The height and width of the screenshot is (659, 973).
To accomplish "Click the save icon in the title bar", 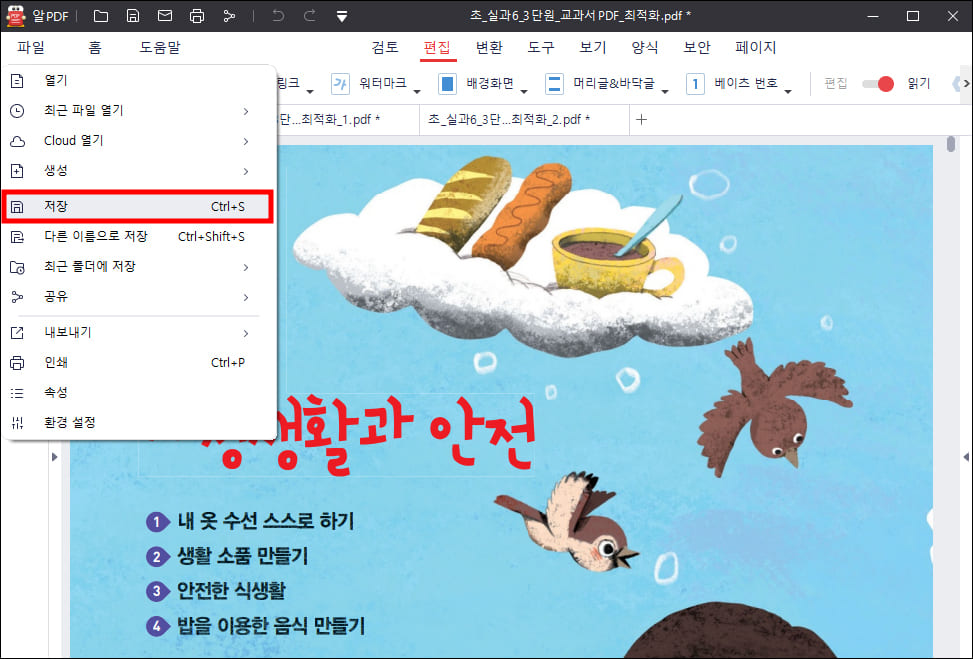I will tap(133, 15).
